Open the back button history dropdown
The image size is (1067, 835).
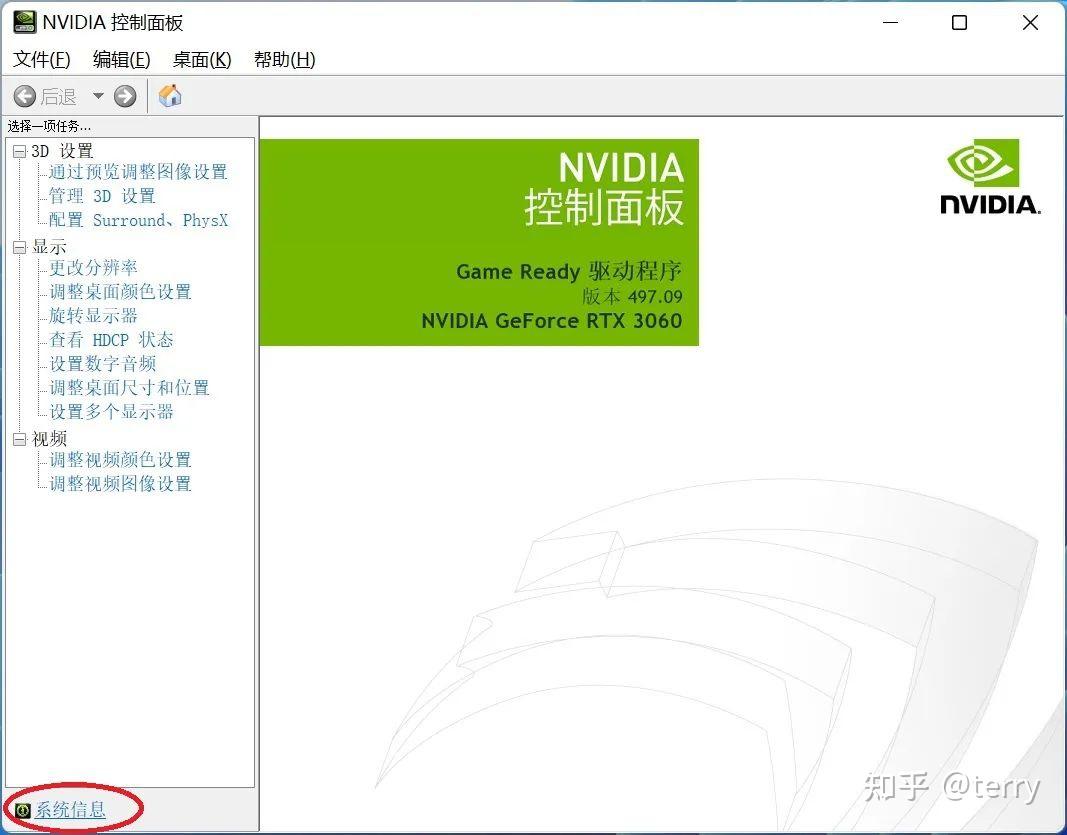pyautogui.click(x=97, y=96)
